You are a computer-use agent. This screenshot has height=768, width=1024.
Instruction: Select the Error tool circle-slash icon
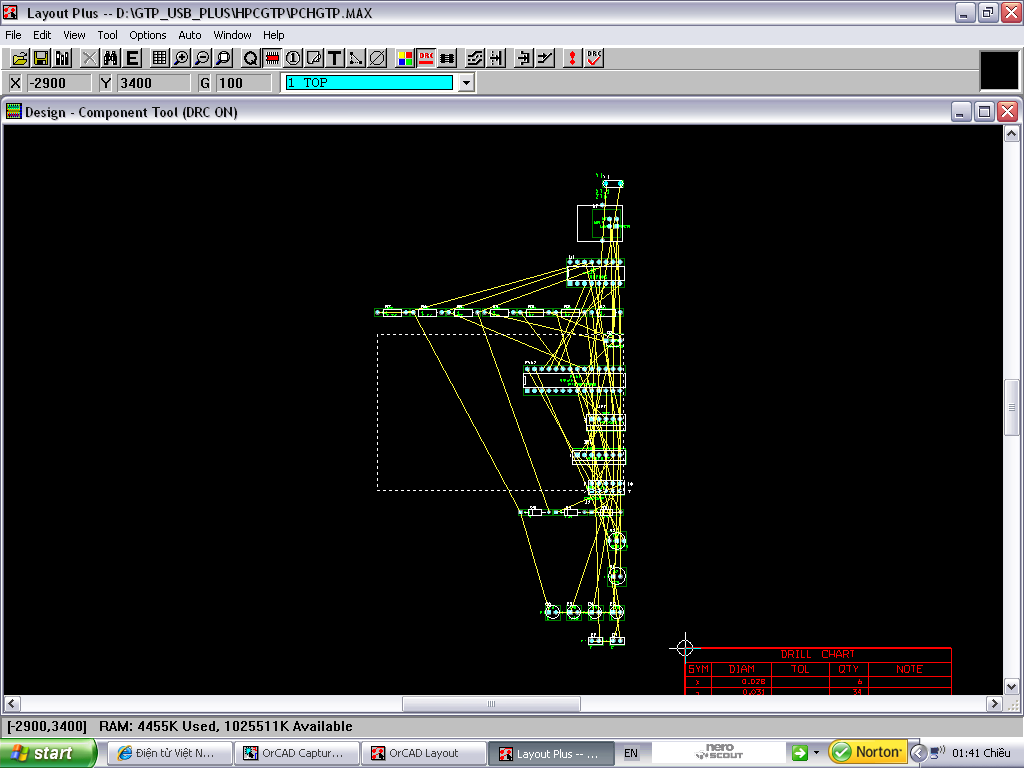377,59
